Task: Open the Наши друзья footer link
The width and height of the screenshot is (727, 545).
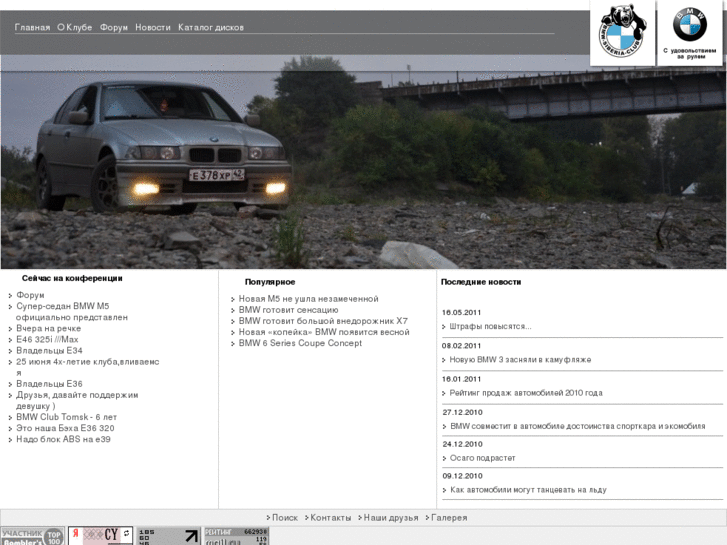Action: [x=391, y=518]
